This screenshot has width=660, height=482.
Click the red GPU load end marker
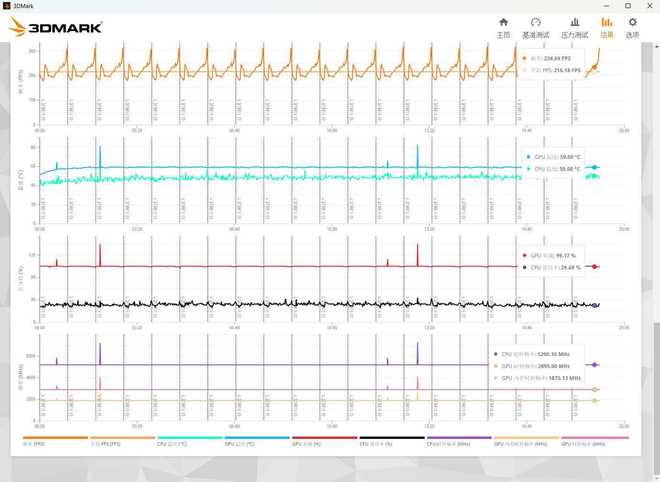594,267
